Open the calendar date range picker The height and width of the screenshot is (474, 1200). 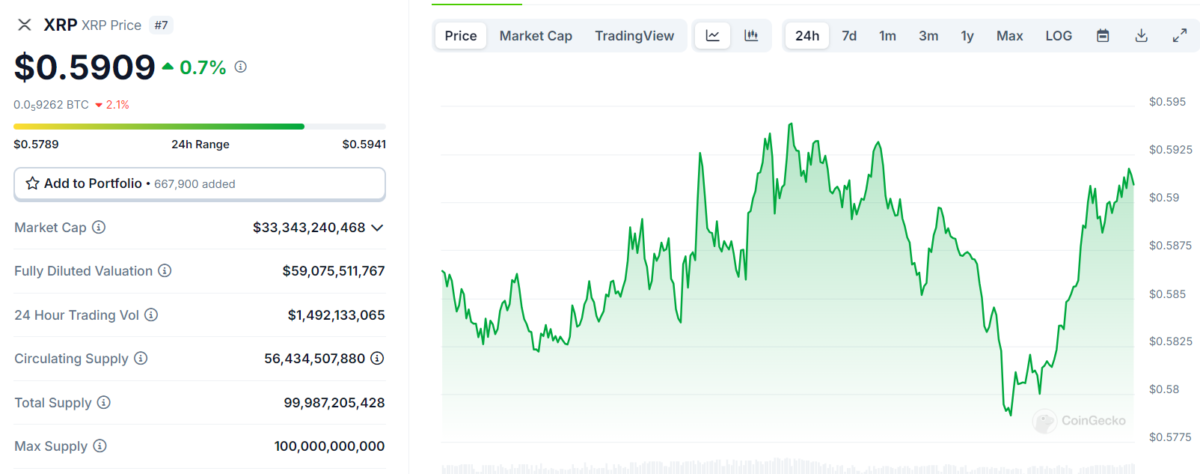[1103, 36]
